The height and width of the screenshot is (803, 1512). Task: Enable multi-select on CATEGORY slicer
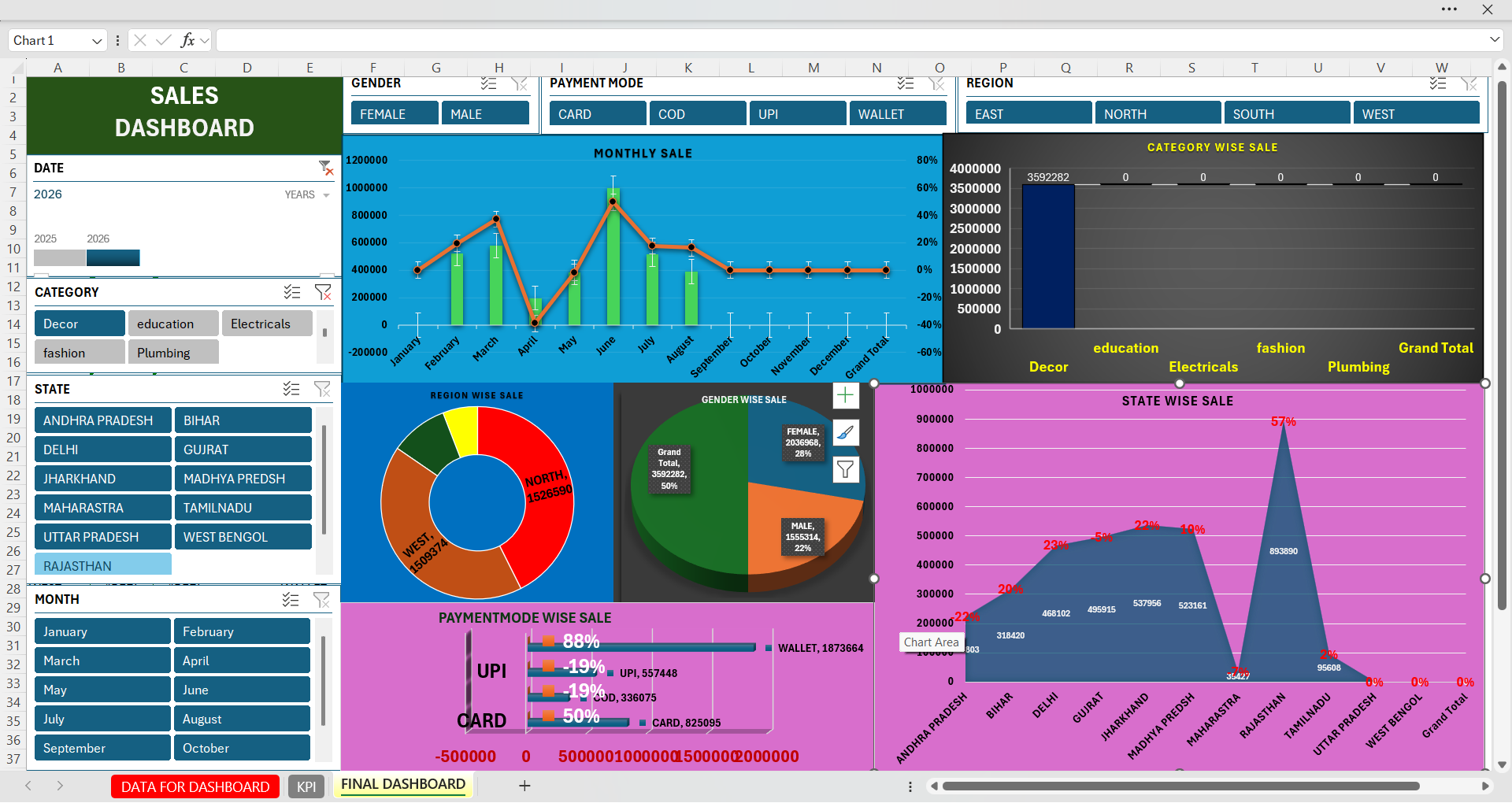tap(292, 292)
